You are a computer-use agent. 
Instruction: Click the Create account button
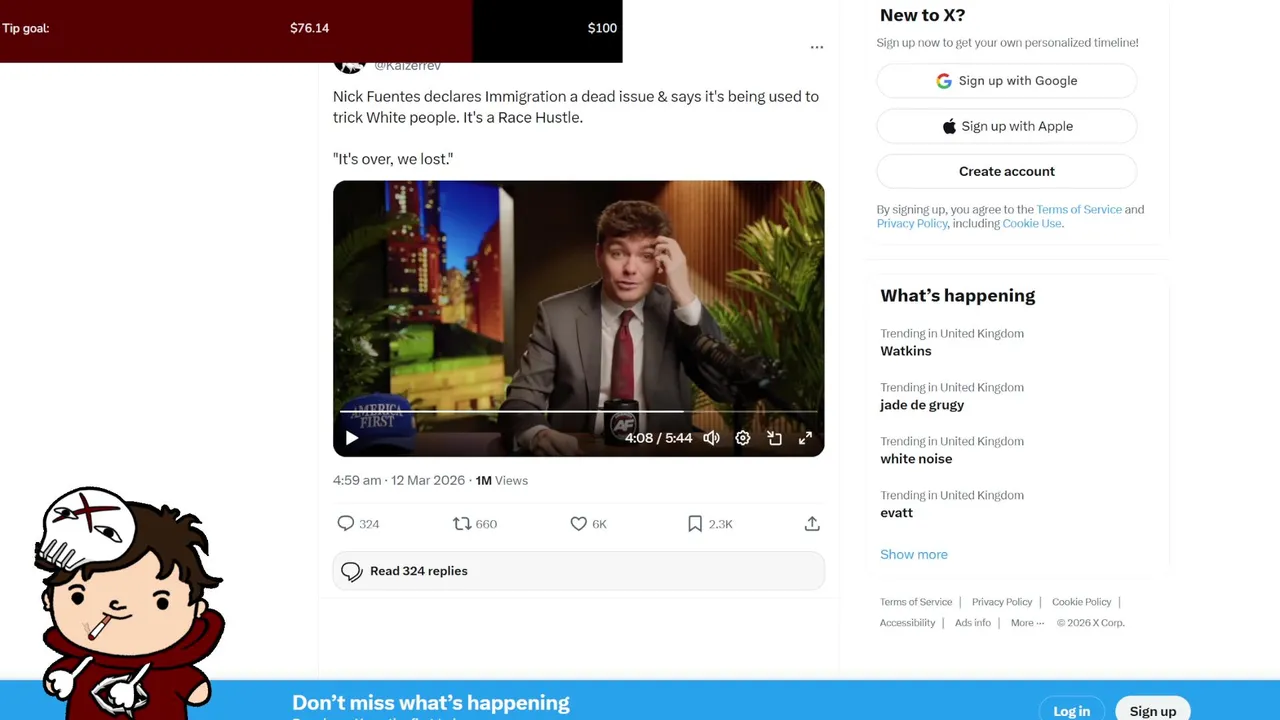tap(1007, 171)
